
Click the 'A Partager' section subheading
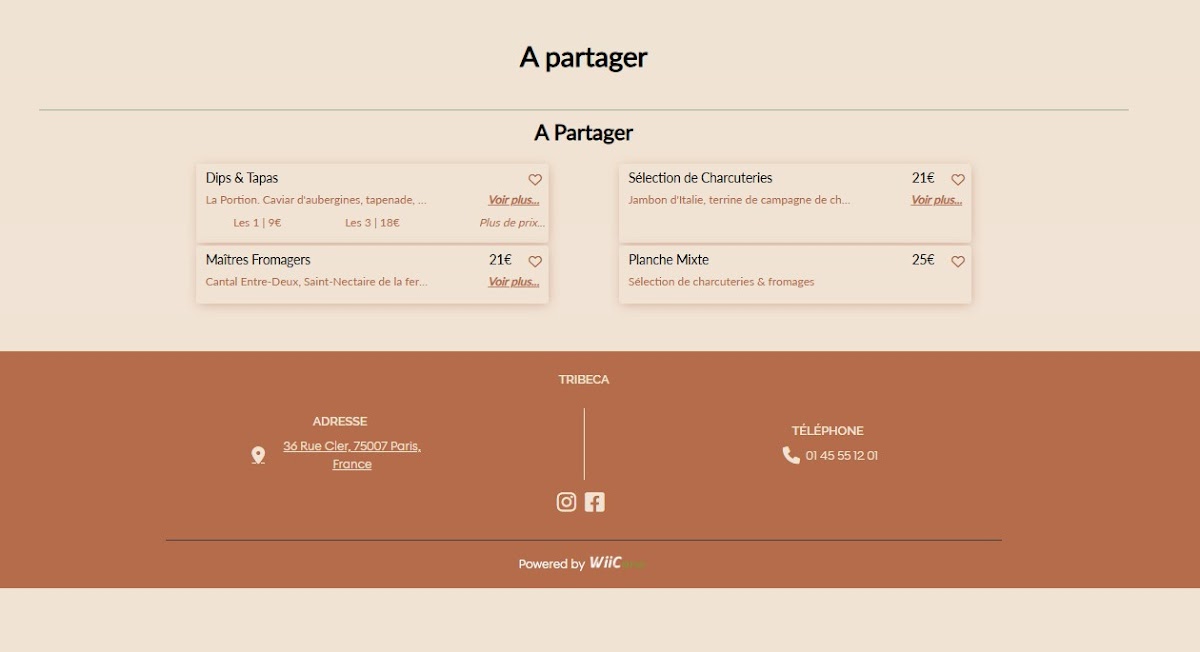click(583, 133)
